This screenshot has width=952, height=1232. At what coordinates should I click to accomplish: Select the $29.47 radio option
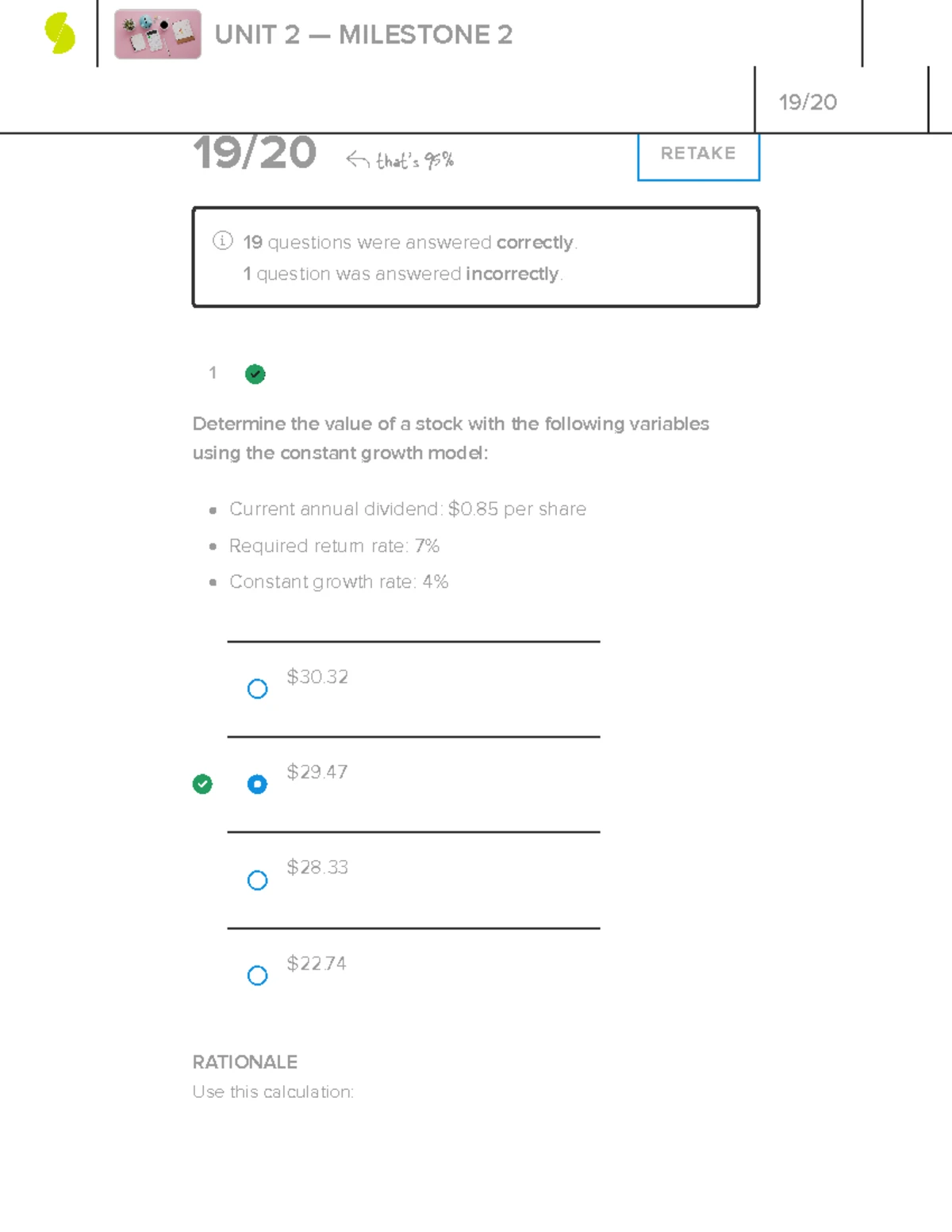click(257, 784)
